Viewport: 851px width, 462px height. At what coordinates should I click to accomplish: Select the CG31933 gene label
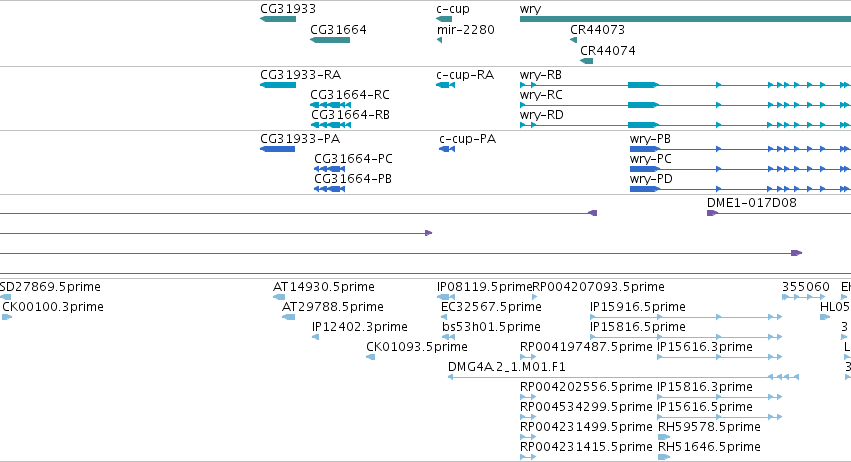click(288, 9)
